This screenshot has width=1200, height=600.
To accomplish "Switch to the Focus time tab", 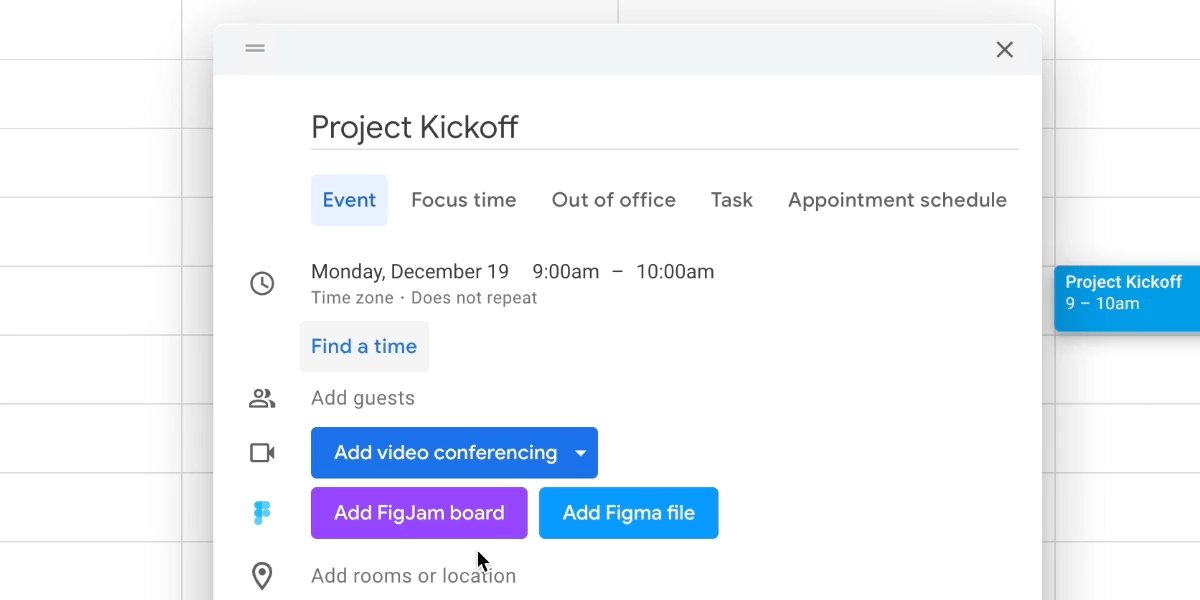I will (463, 199).
